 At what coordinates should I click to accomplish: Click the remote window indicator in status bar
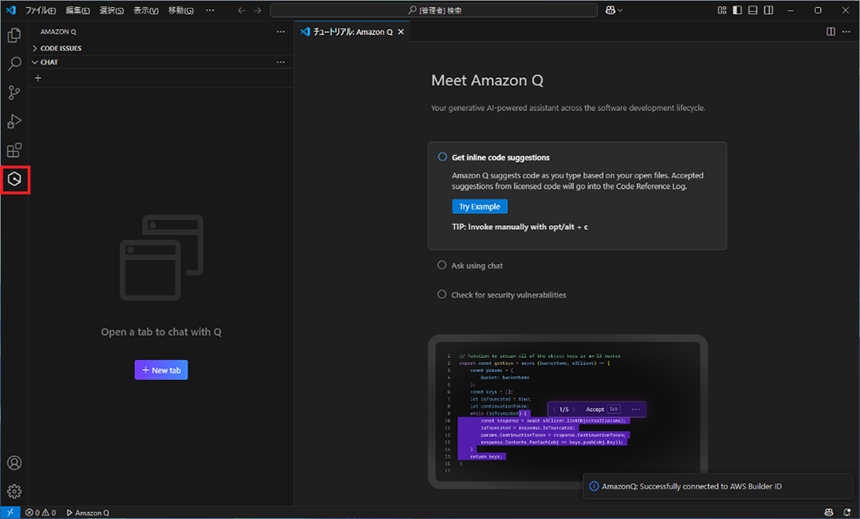10,512
